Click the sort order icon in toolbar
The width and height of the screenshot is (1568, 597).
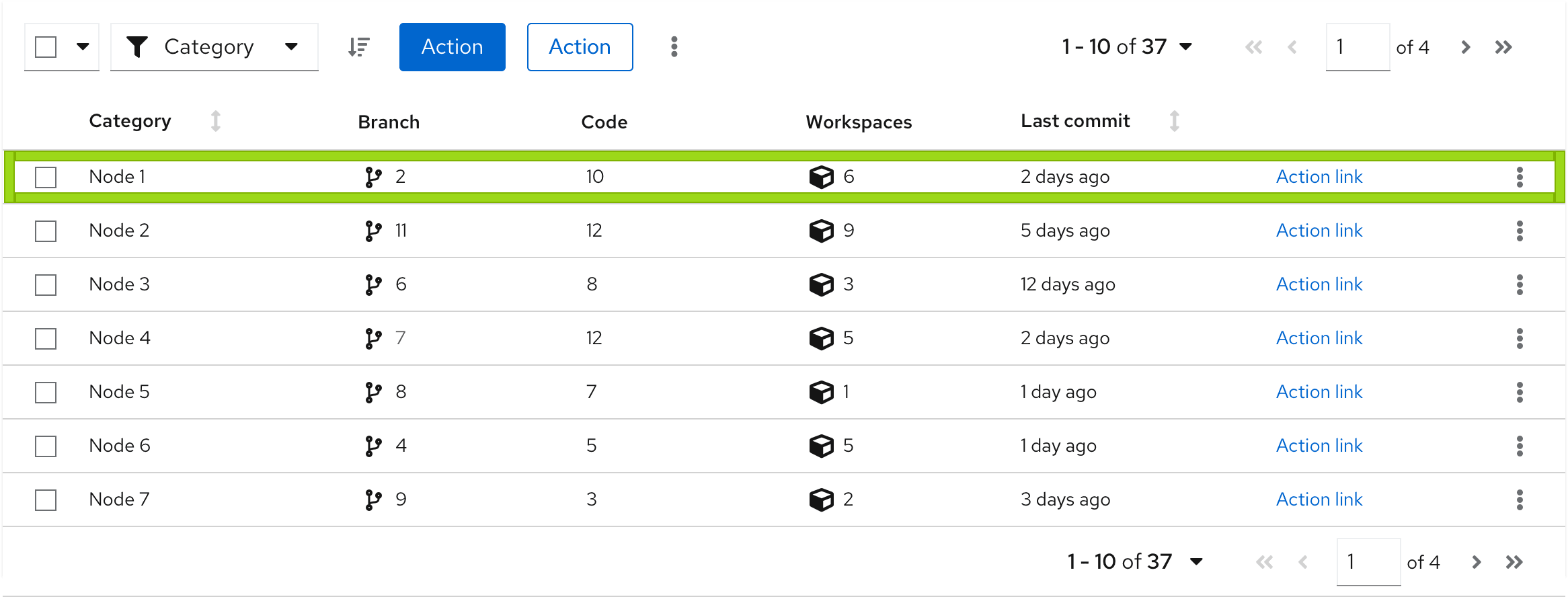point(359,47)
